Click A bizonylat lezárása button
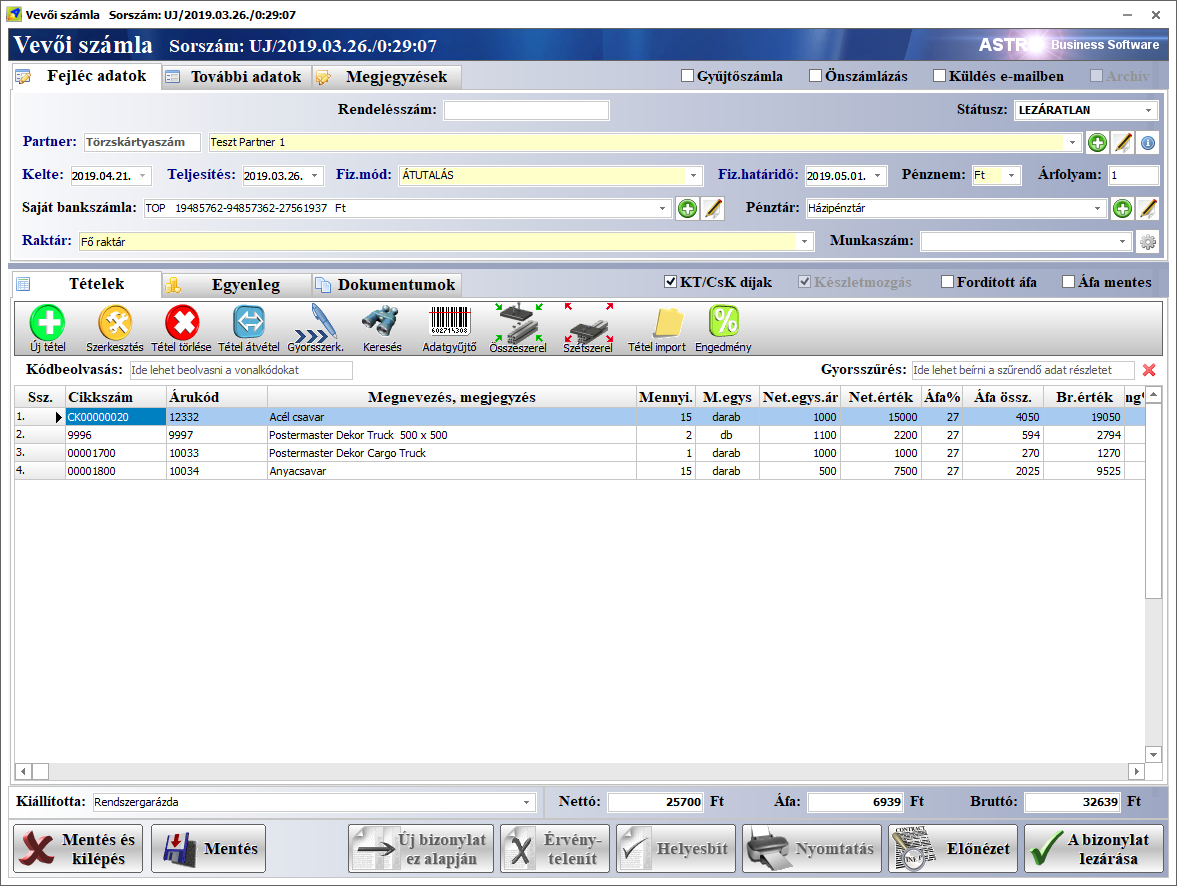1177x886 pixels. coord(1094,848)
